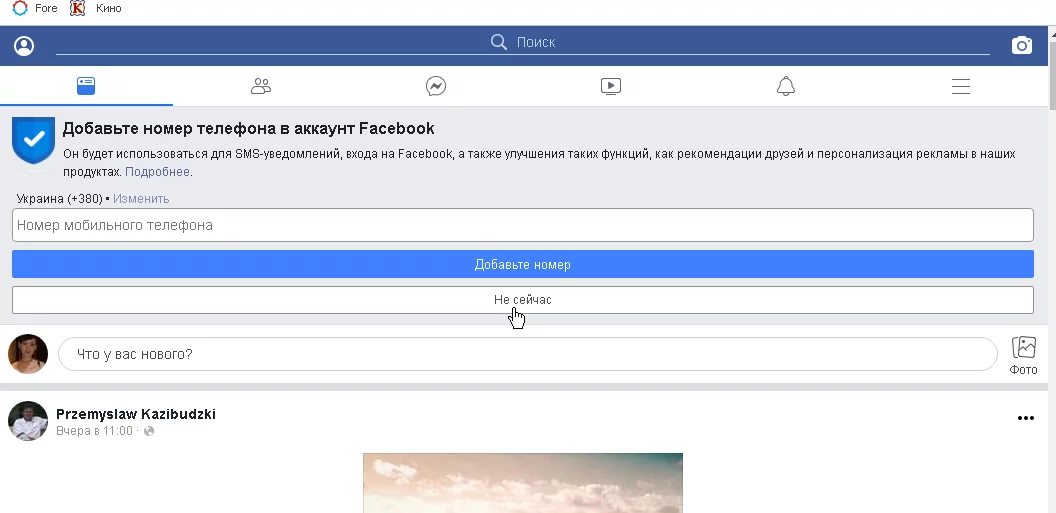Switch to the News Feed tab
Image resolution: width=1056 pixels, height=513 pixels.
86,86
